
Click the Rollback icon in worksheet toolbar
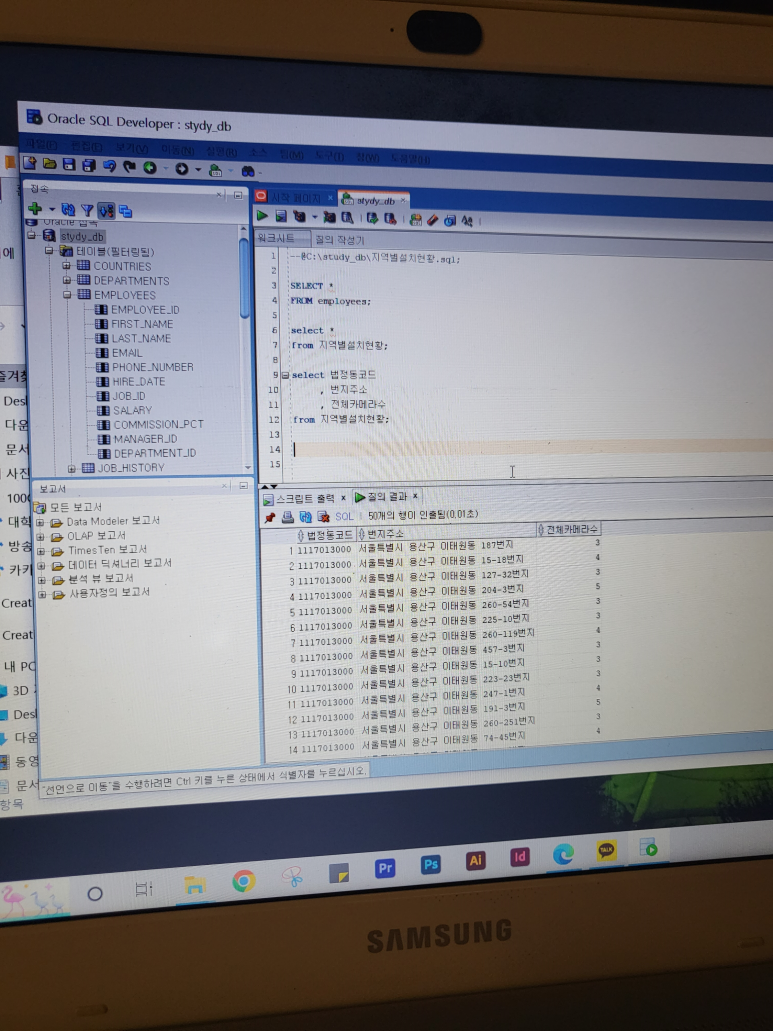tap(390, 219)
